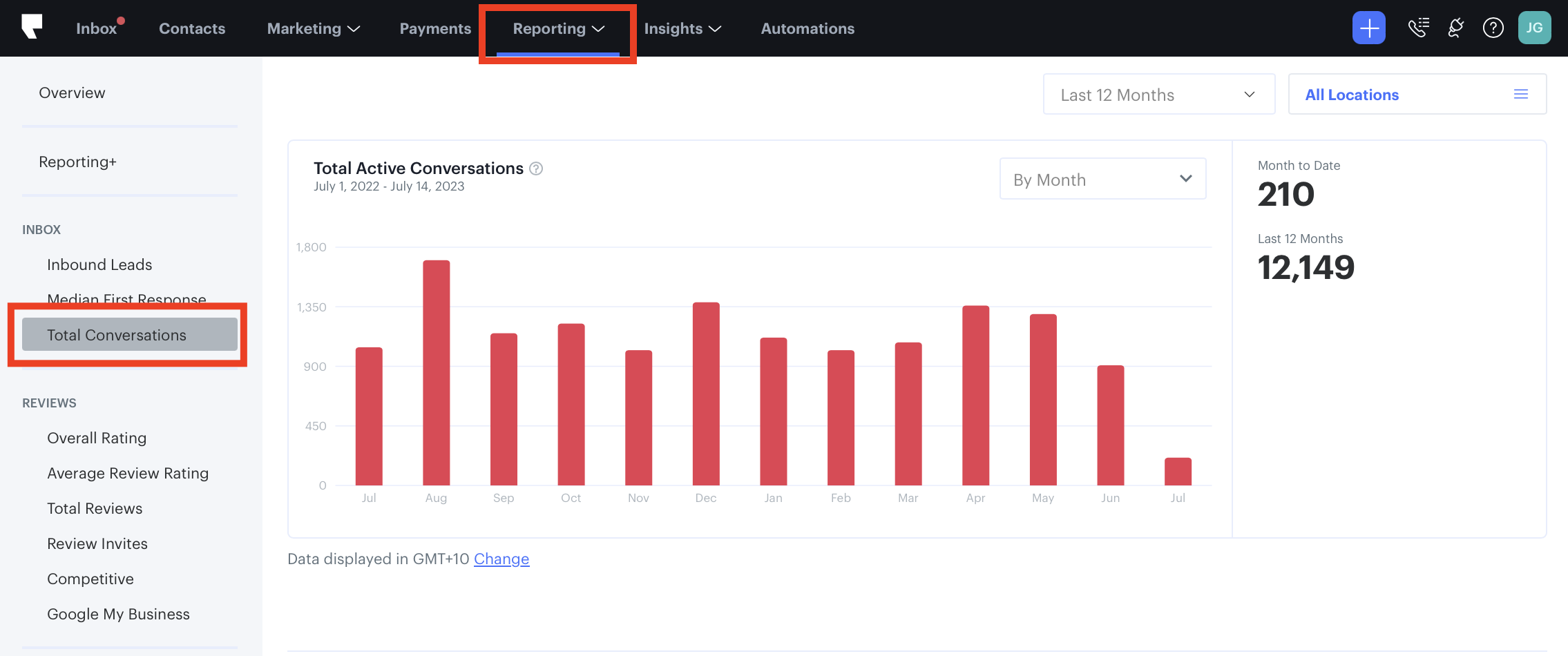
Task: Expand the Last 12 Months dropdown
Action: pos(1158,95)
